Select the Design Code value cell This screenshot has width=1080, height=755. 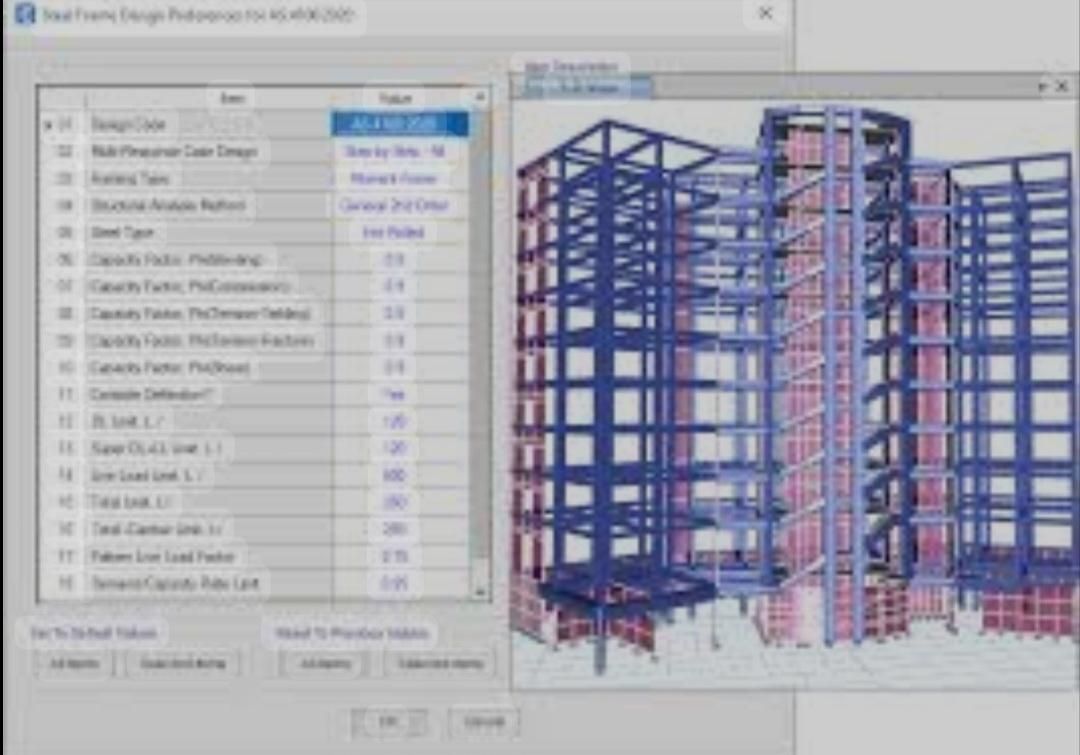pyautogui.click(x=400, y=124)
